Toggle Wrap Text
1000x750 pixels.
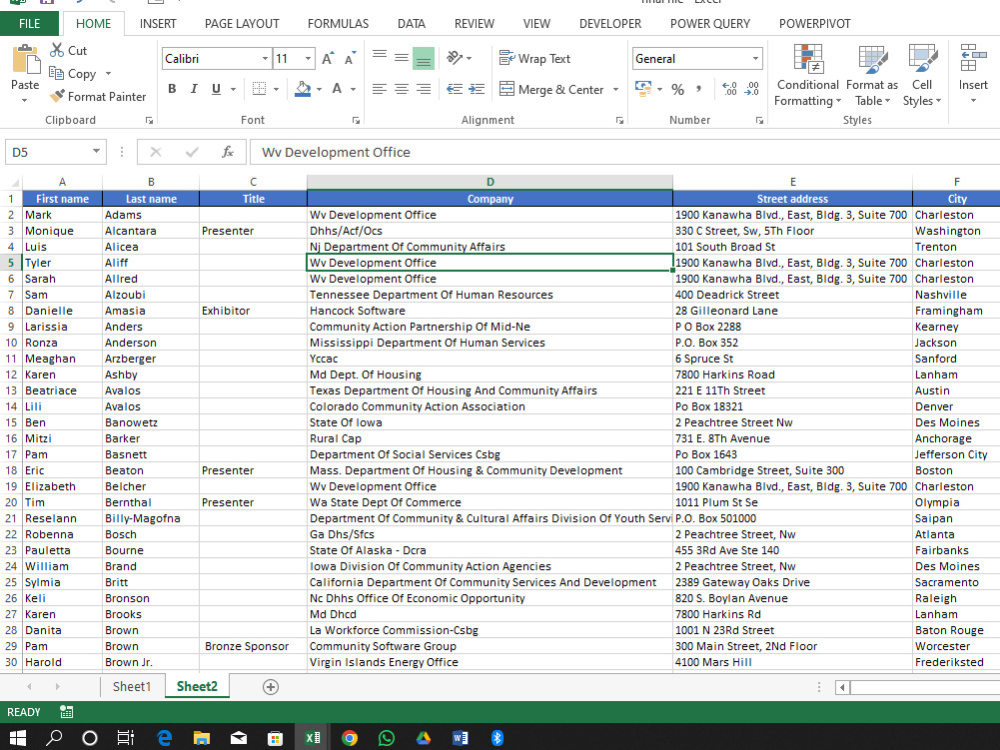point(534,58)
